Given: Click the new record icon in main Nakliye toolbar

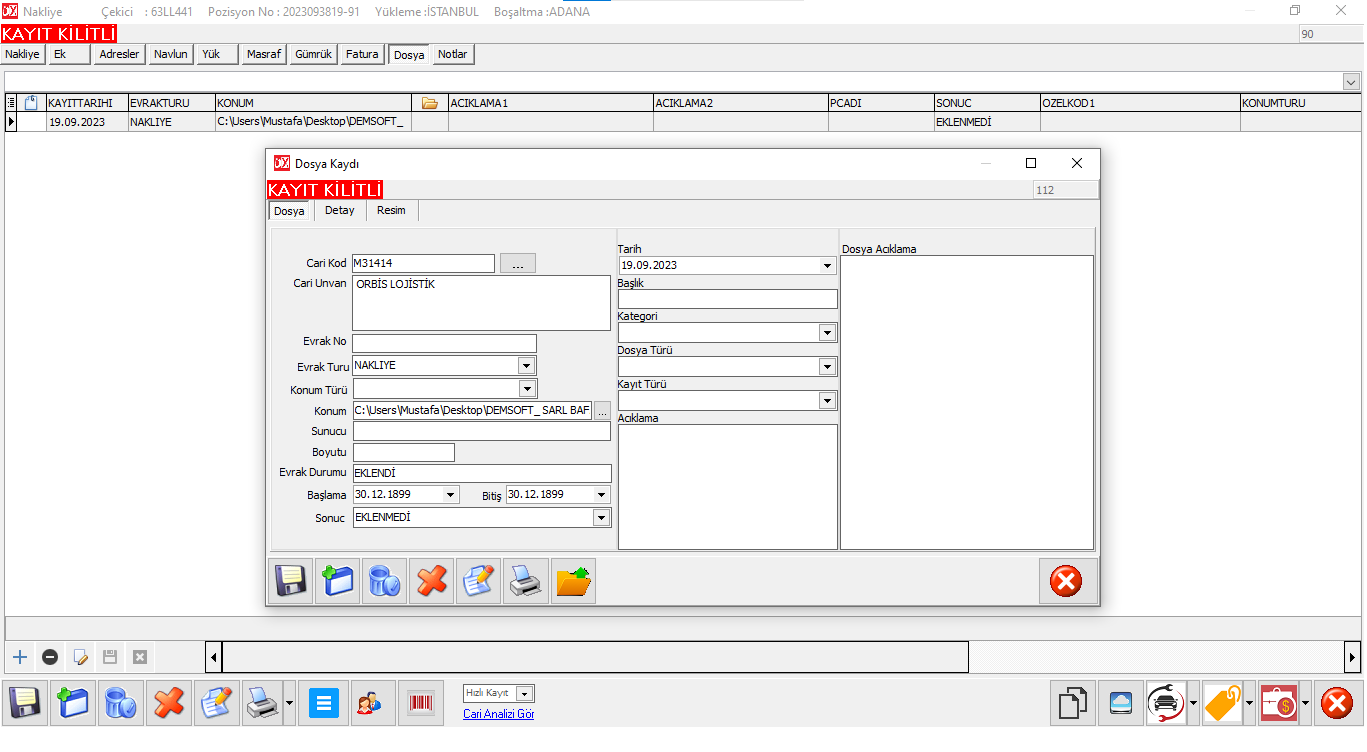Looking at the screenshot, I should coord(73,703).
